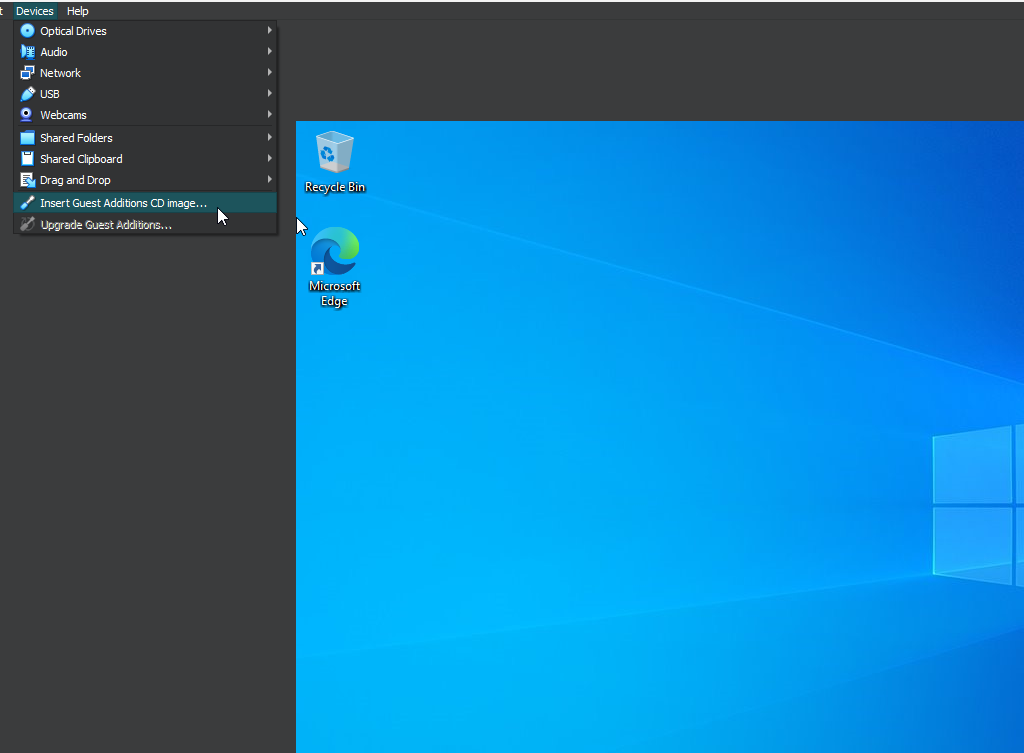Open the Audio submenu arrow
1024x753 pixels.
point(269,52)
